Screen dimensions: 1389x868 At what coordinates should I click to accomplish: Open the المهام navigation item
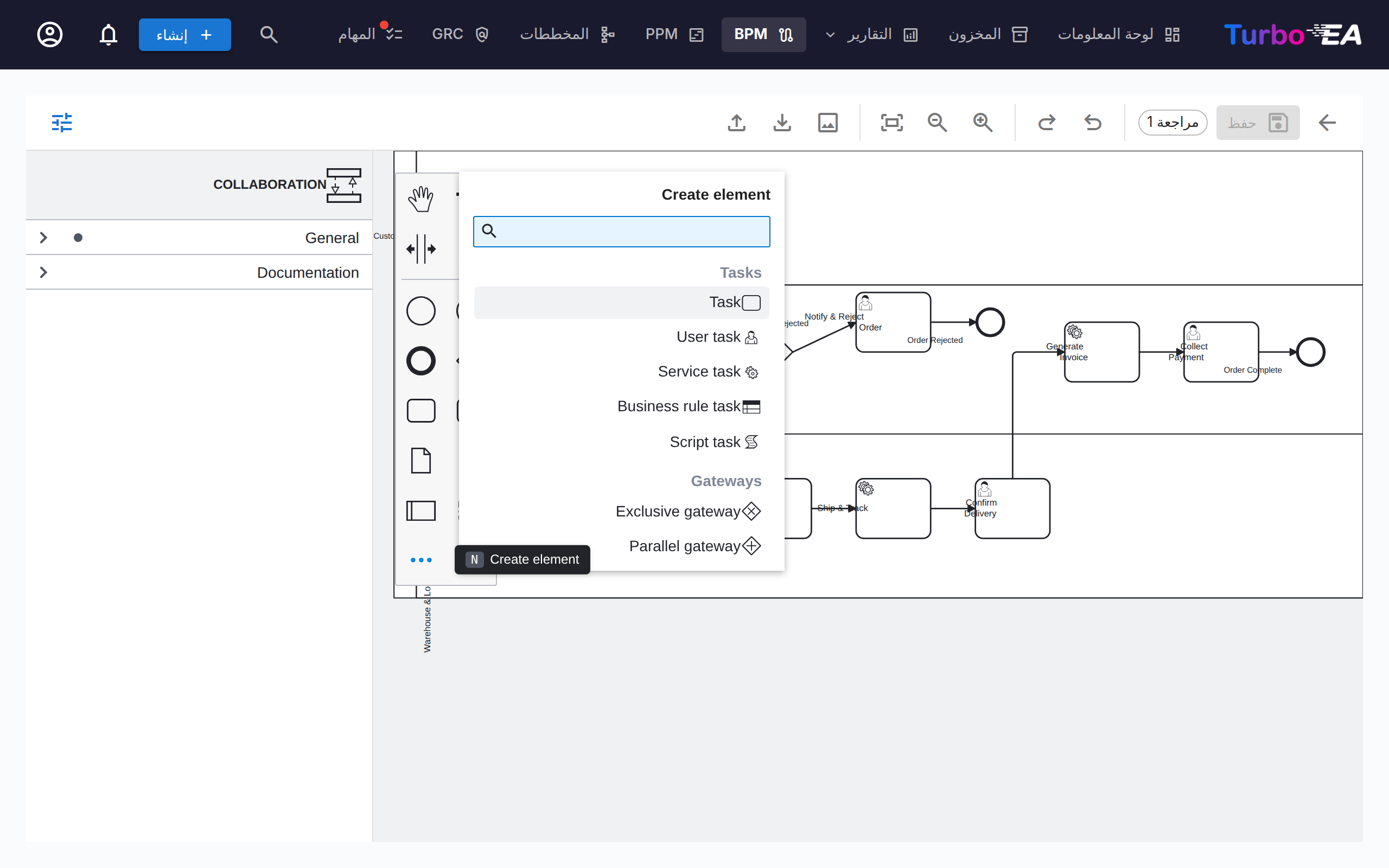coord(370,34)
